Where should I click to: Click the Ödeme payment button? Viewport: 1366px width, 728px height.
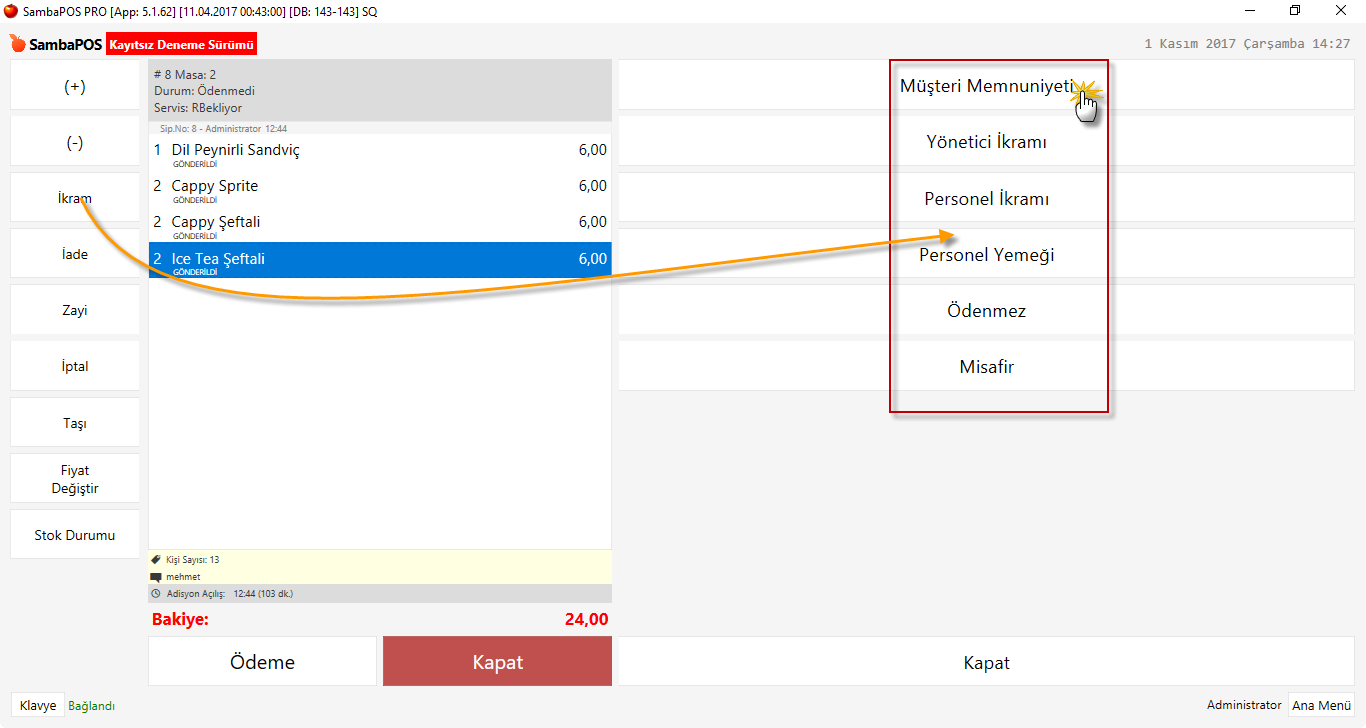[262, 662]
